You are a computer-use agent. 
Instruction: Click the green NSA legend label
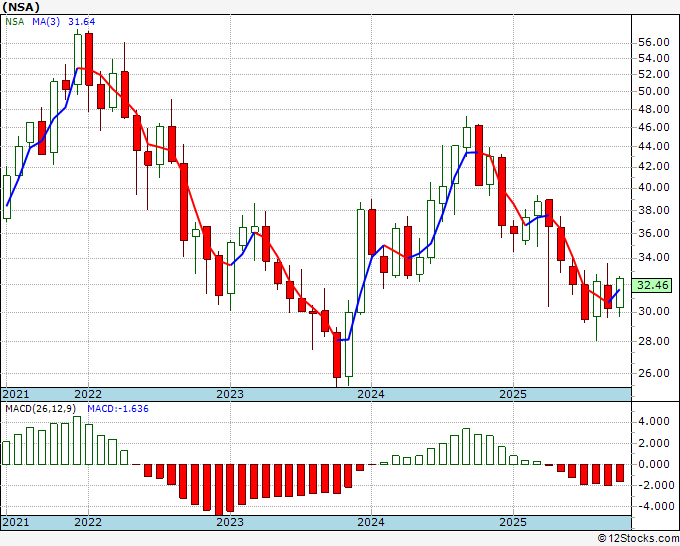click(15, 21)
